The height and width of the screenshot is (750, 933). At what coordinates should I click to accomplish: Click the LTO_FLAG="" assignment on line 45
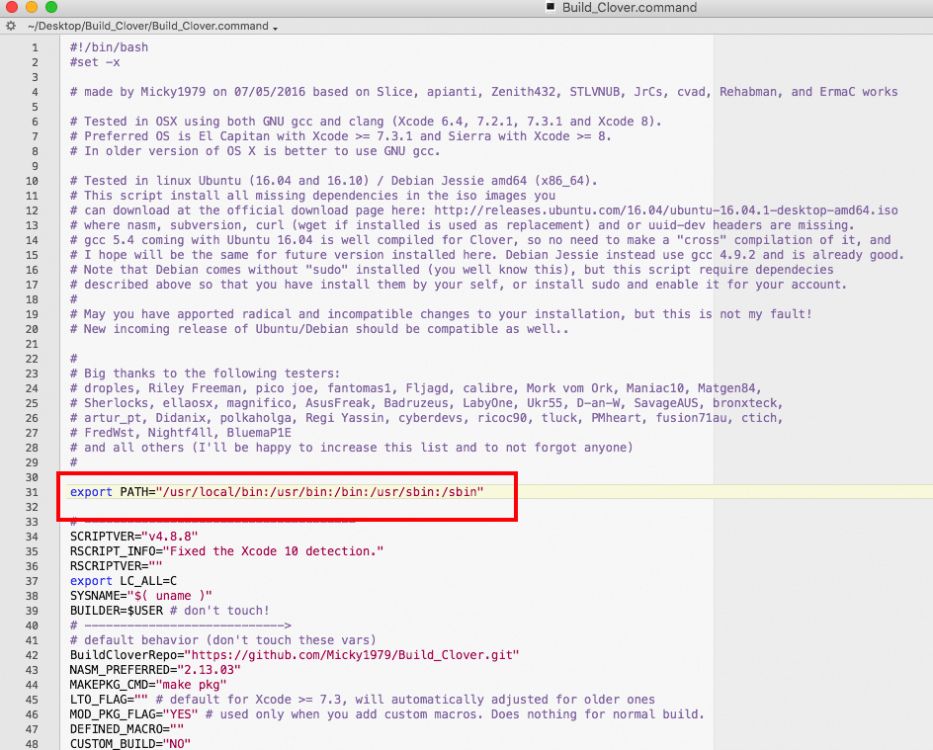pos(109,699)
